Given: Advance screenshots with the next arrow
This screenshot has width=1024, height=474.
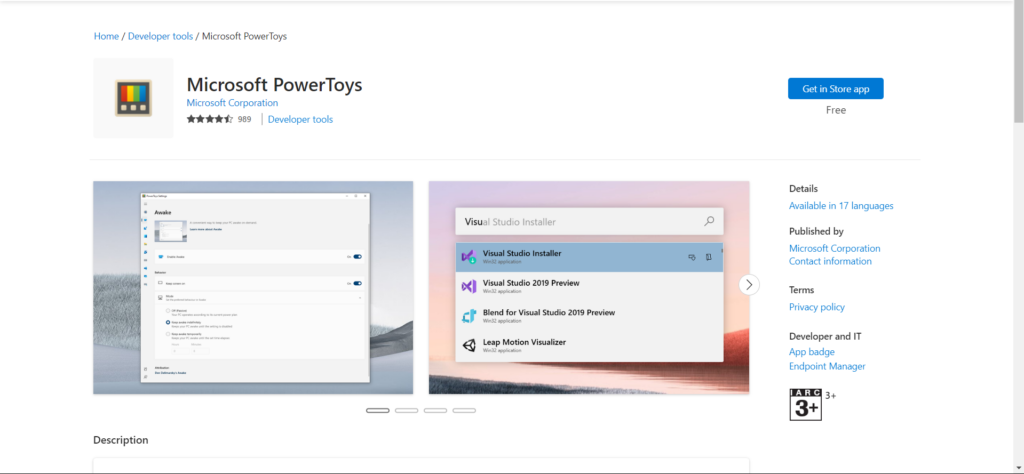Looking at the screenshot, I should pyautogui.click(x=749, y=285).
